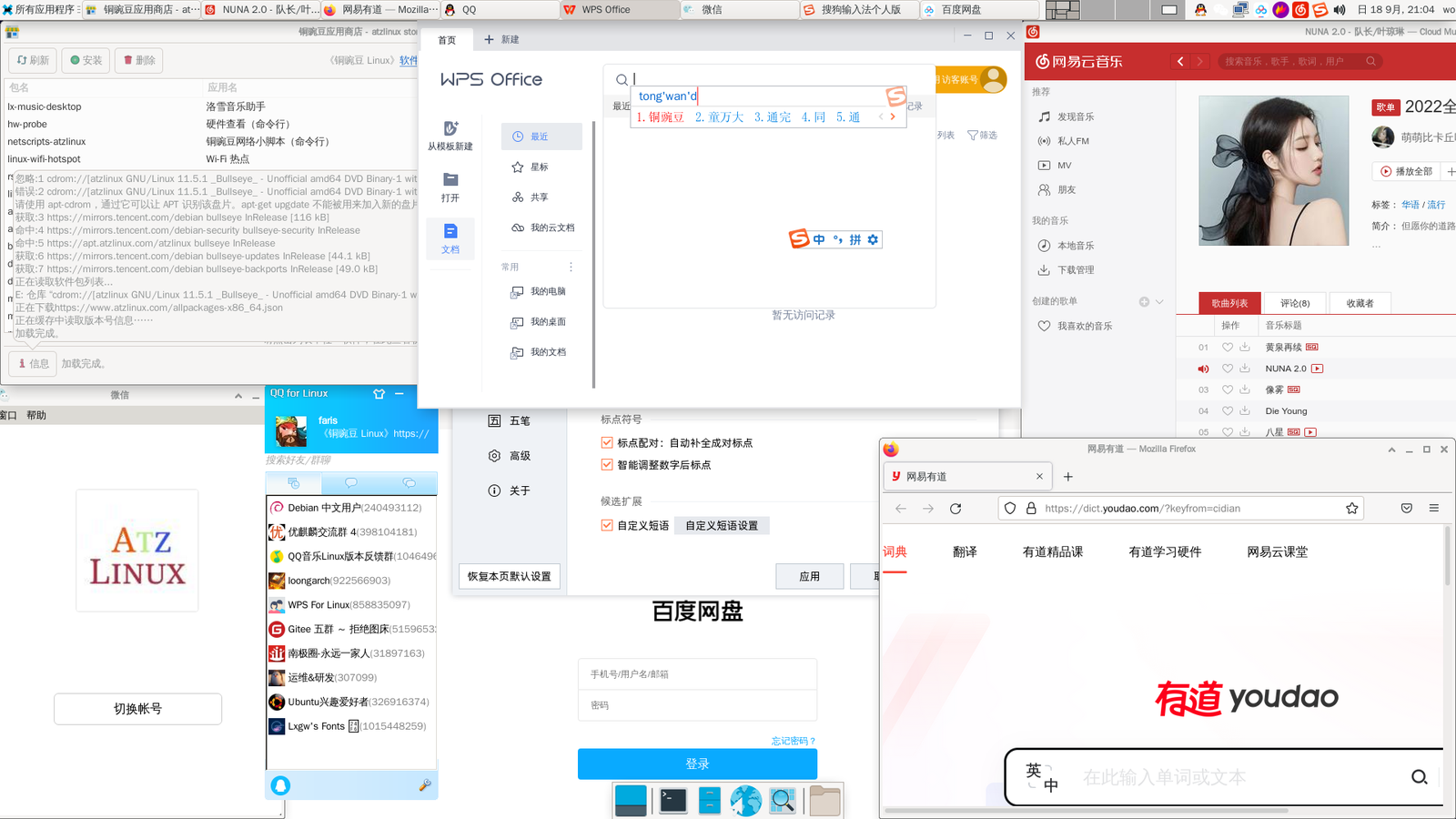1456x819 pixels.
Task: Open MV section in NetEase Cloud Music
Action: point(1056,166)
